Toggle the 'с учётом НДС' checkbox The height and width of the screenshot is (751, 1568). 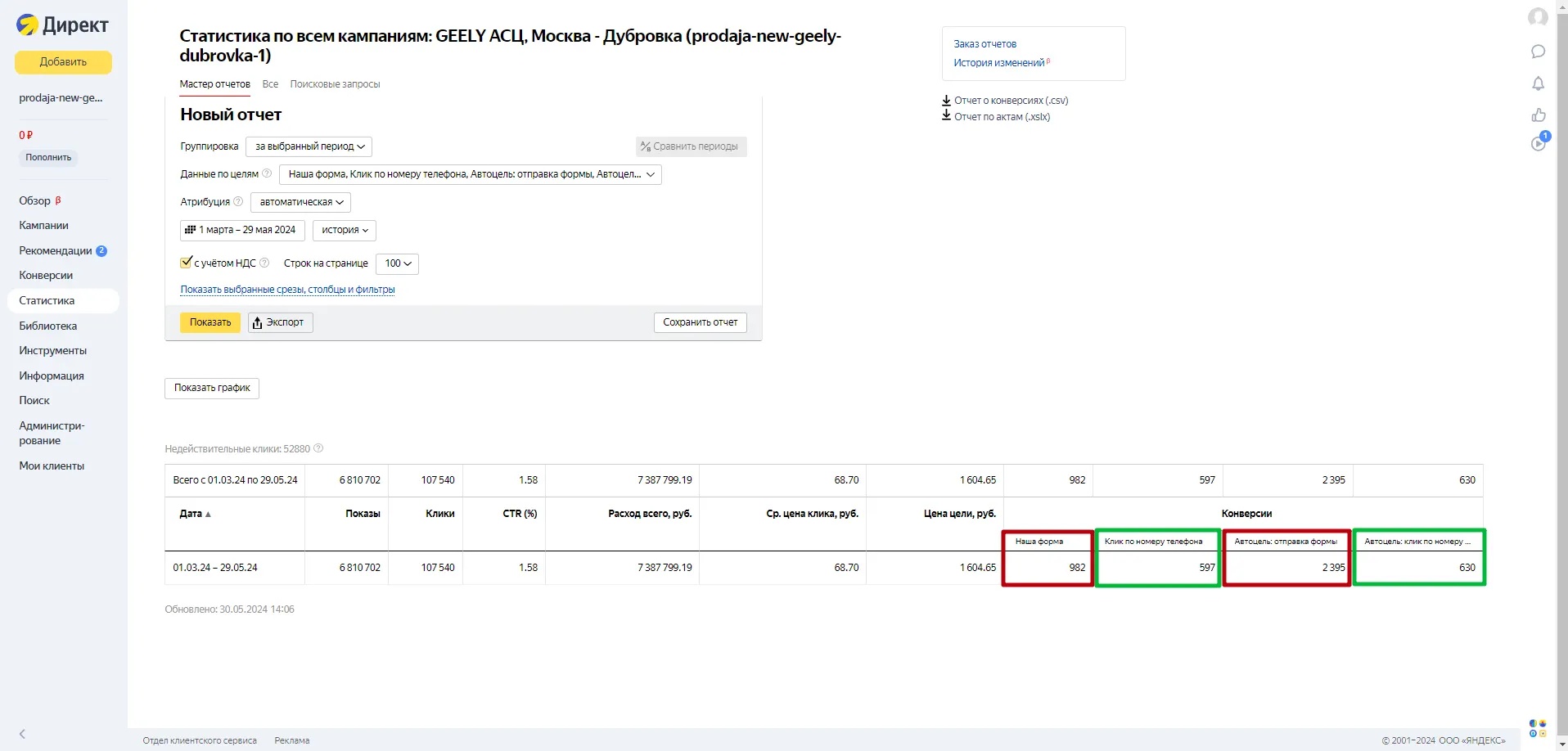[186, 263]
